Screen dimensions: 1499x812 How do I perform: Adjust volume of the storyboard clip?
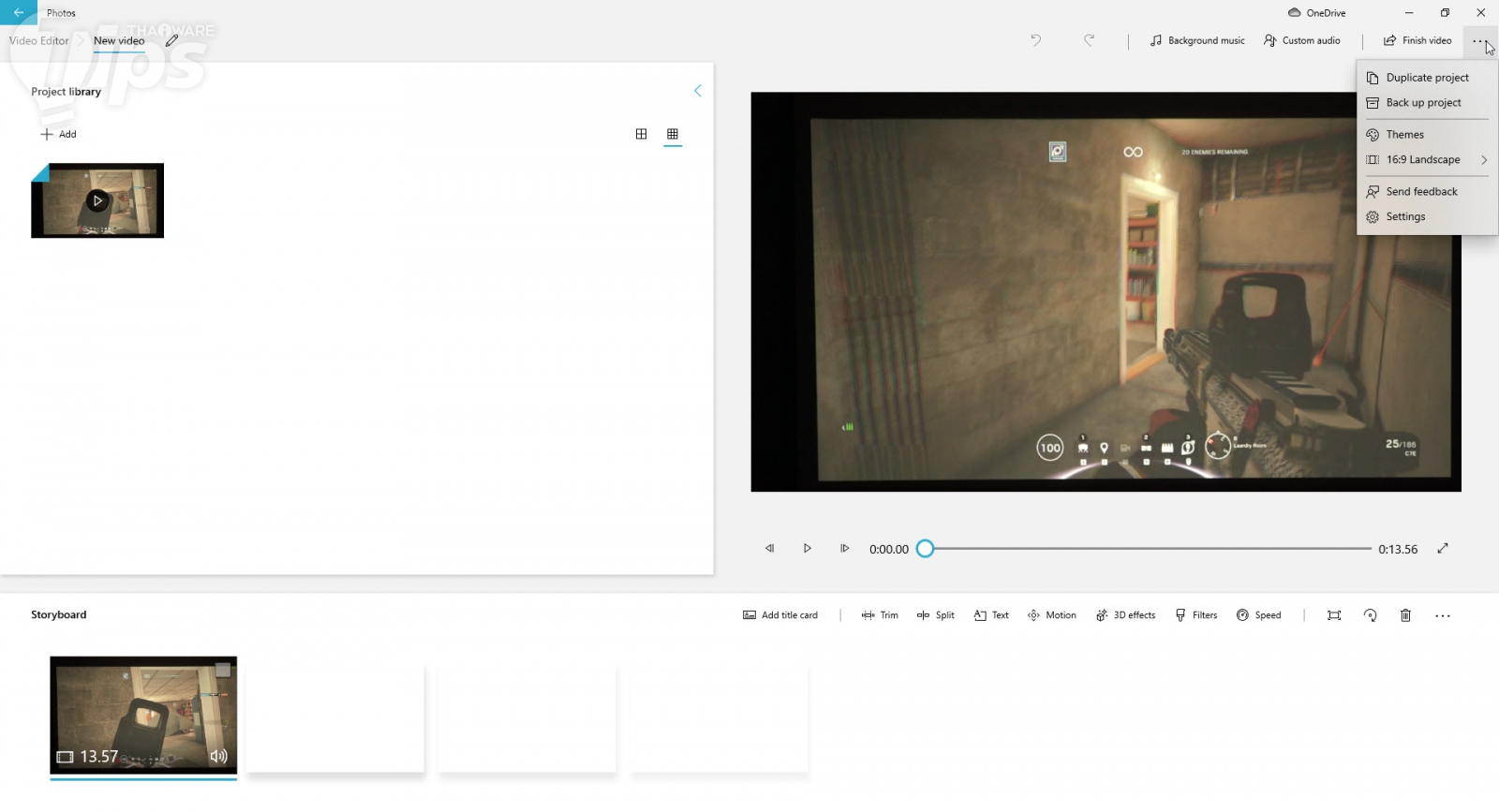pos(218,757)
